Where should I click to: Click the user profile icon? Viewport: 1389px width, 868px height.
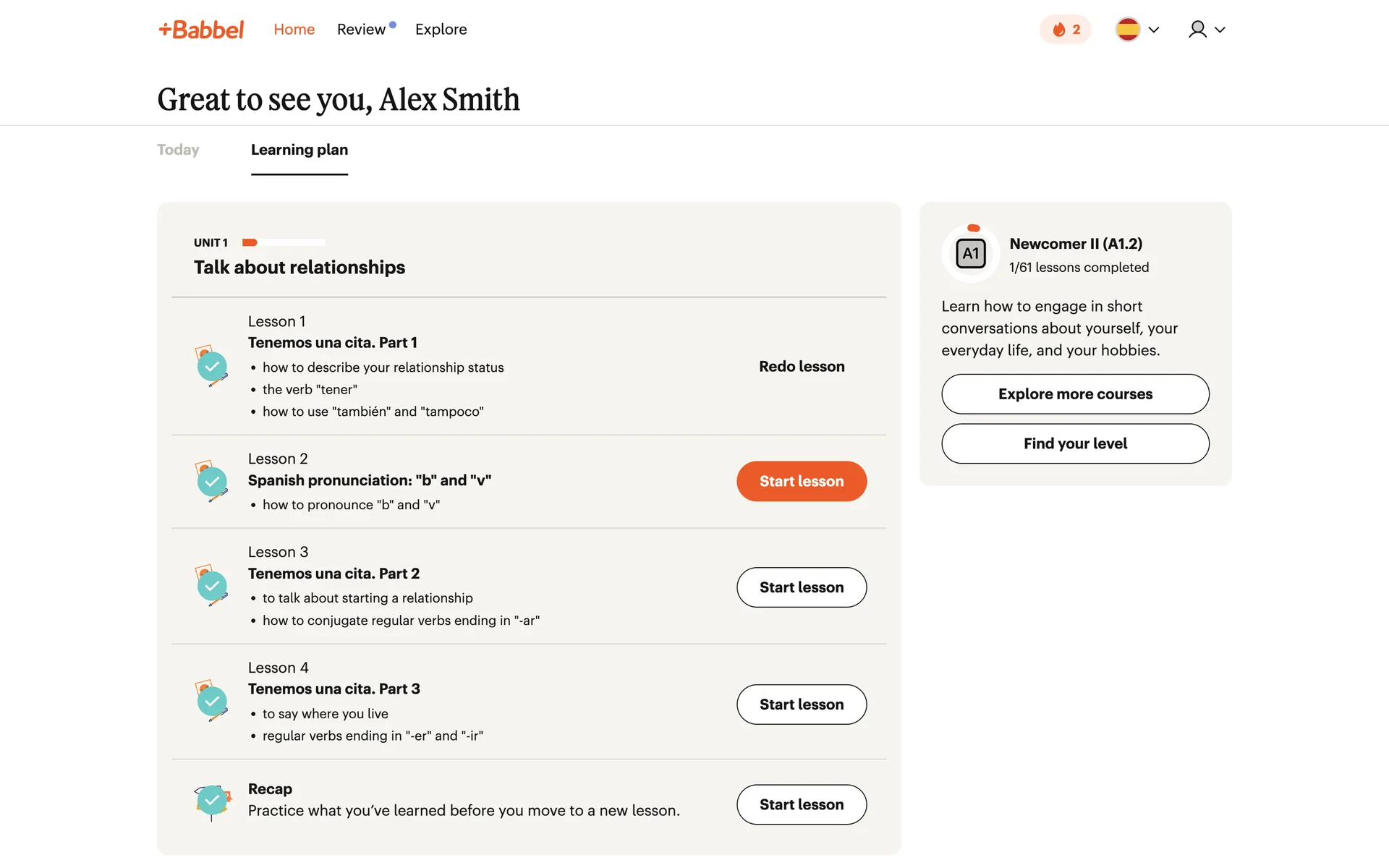point(1197,30)
